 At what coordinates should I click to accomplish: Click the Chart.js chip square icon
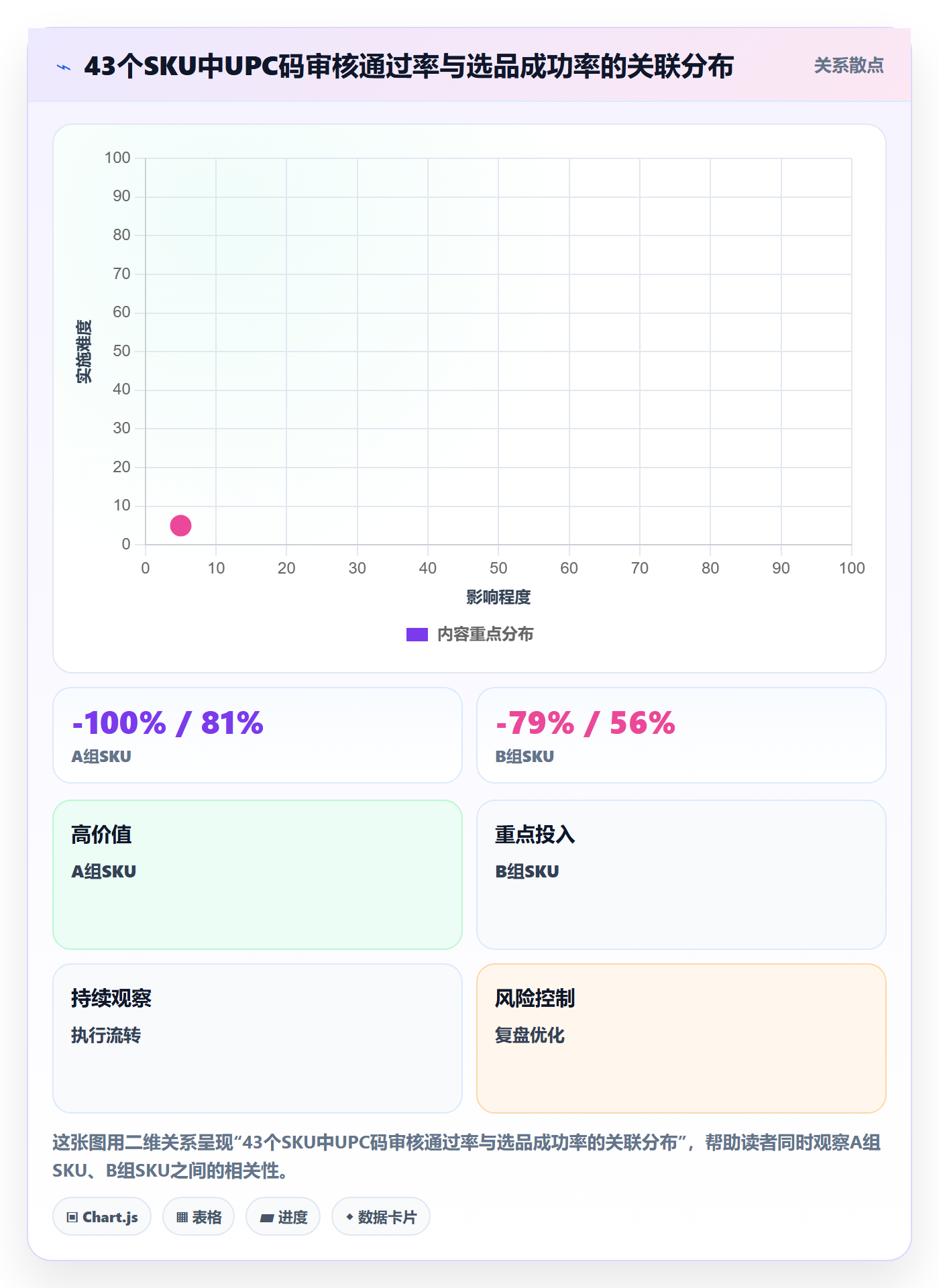[72, 1217]
